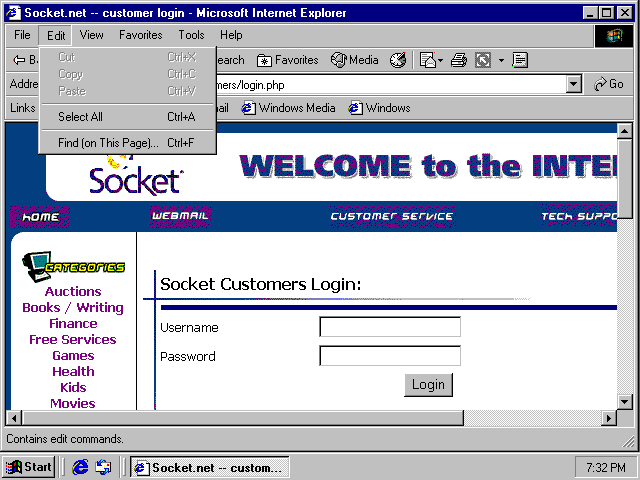Click the teal full-size arrow toolbar icon
Viewport: 640px width, 480px height.
[483, 60]
